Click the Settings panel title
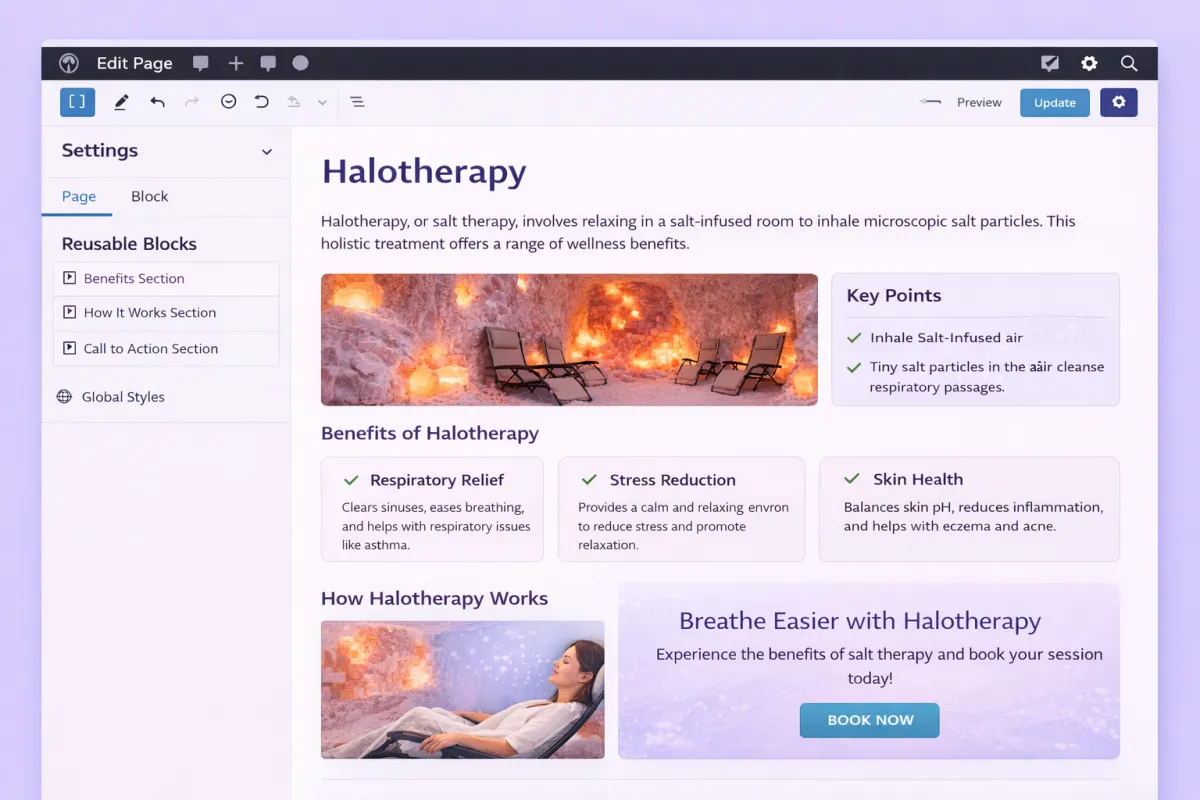The height and width of the screenshot is (800, 1200). 100,151
